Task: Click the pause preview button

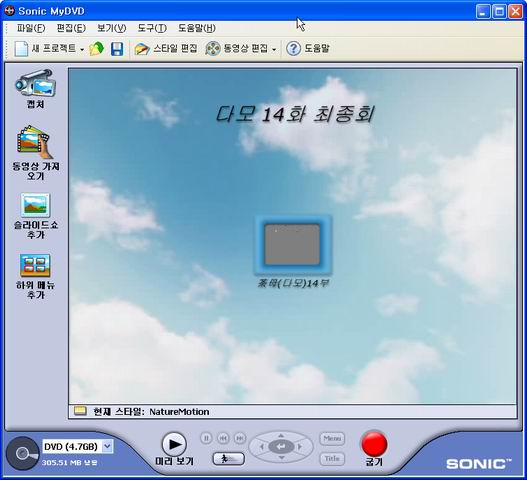Action: coord(206,438)
